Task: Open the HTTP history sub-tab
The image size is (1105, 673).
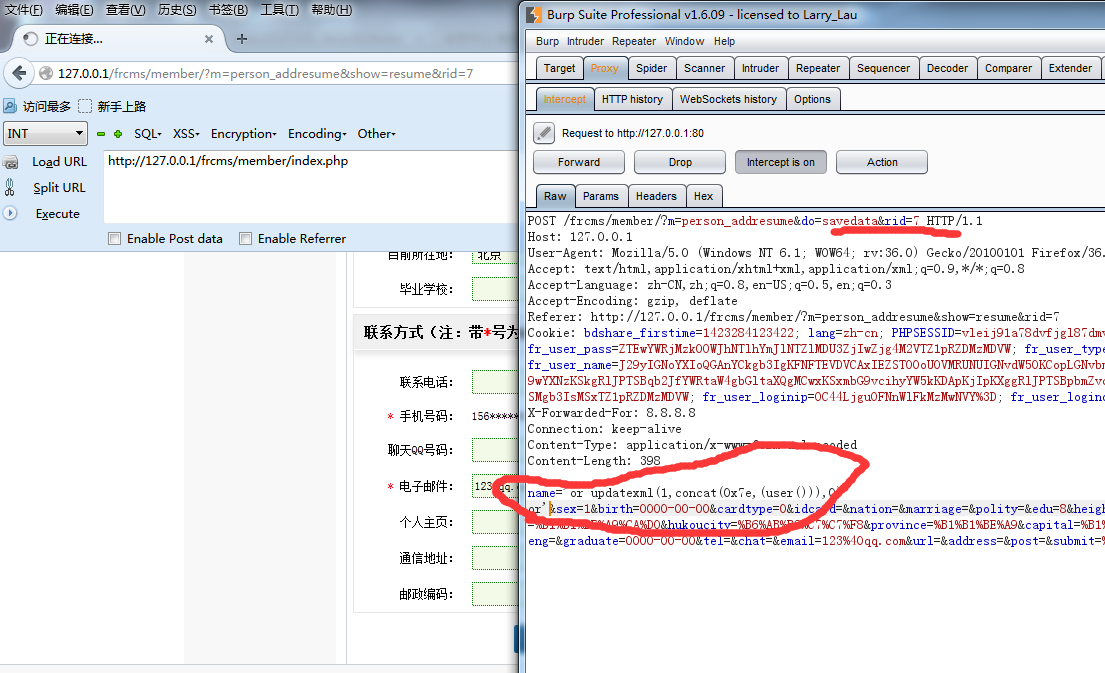Action: tap(632, 99)
